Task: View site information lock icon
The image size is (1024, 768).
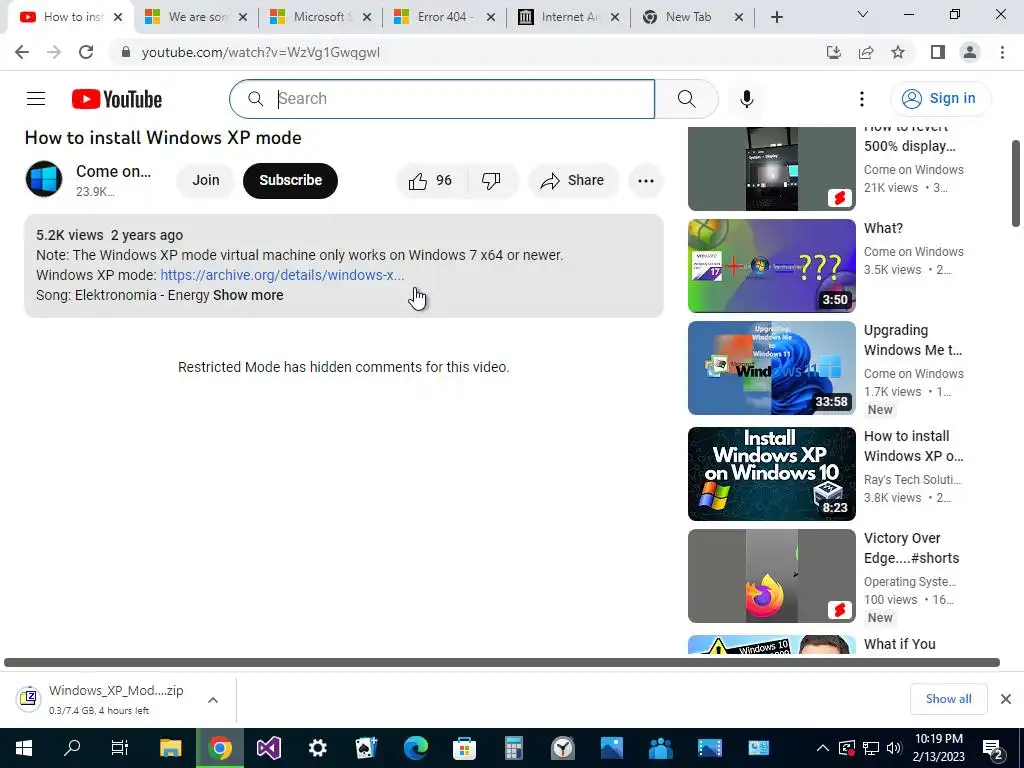Action: point(126,52)
